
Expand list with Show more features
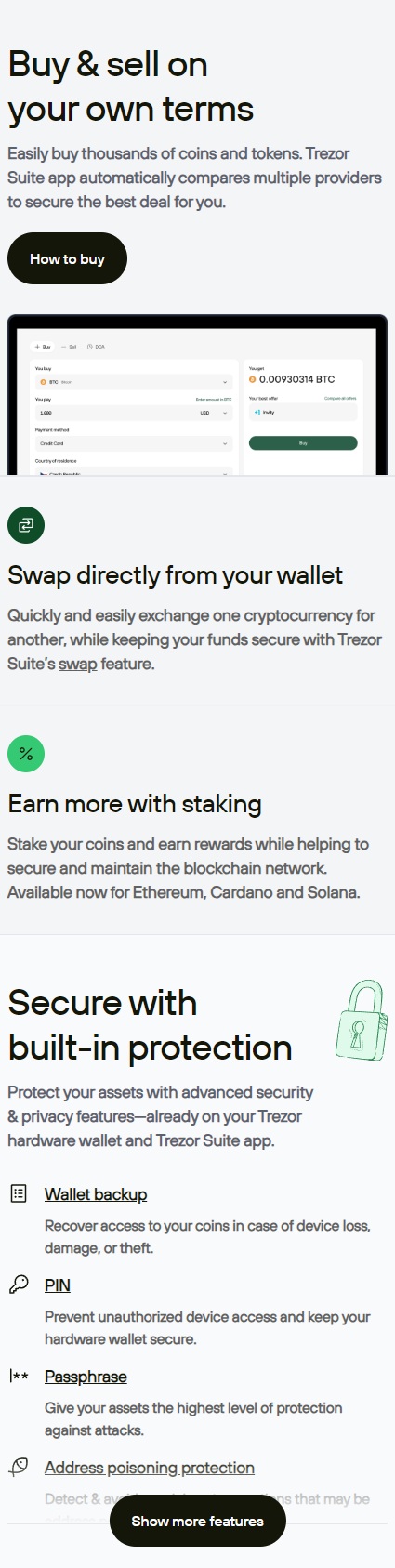click(197, 1522)
